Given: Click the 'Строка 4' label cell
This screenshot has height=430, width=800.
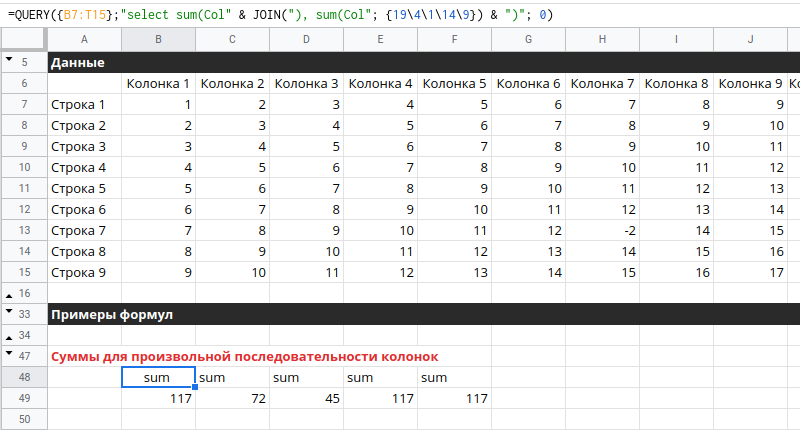Looking at the screenshot, I should click(84, 167).
